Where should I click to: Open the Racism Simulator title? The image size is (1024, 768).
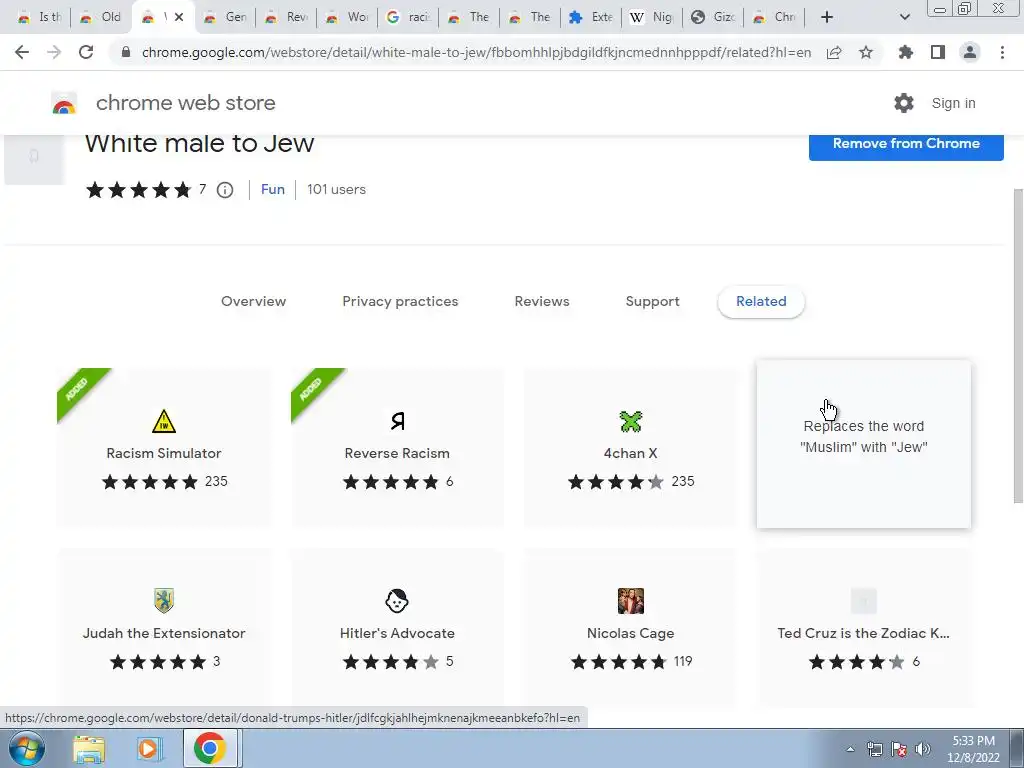point(164,453)
